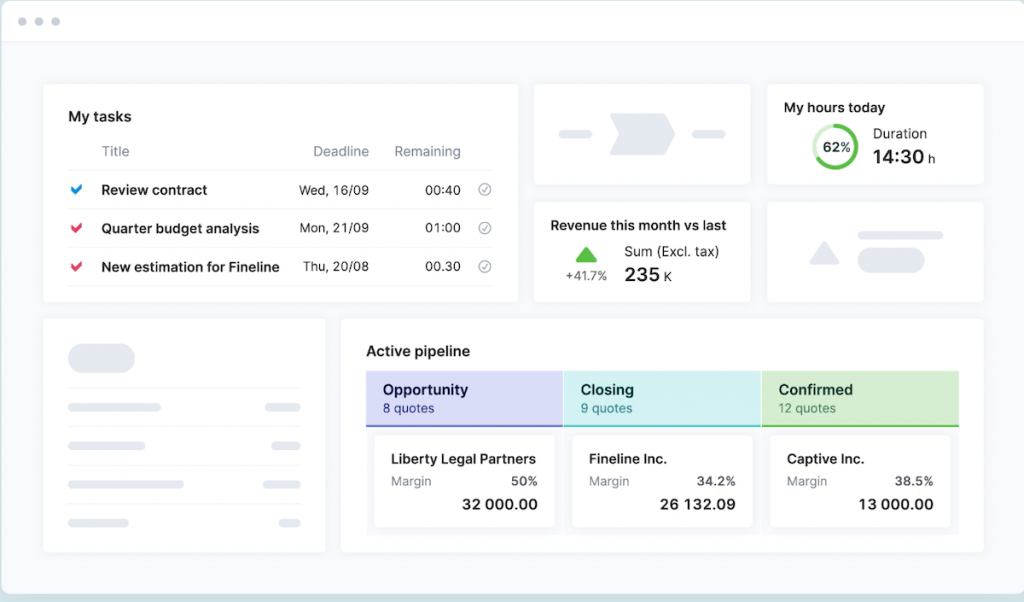Screen dimensions: 1024x602
Task: Toggle the completion circle for New estimation for Fineline
Action: click(485, 267)
